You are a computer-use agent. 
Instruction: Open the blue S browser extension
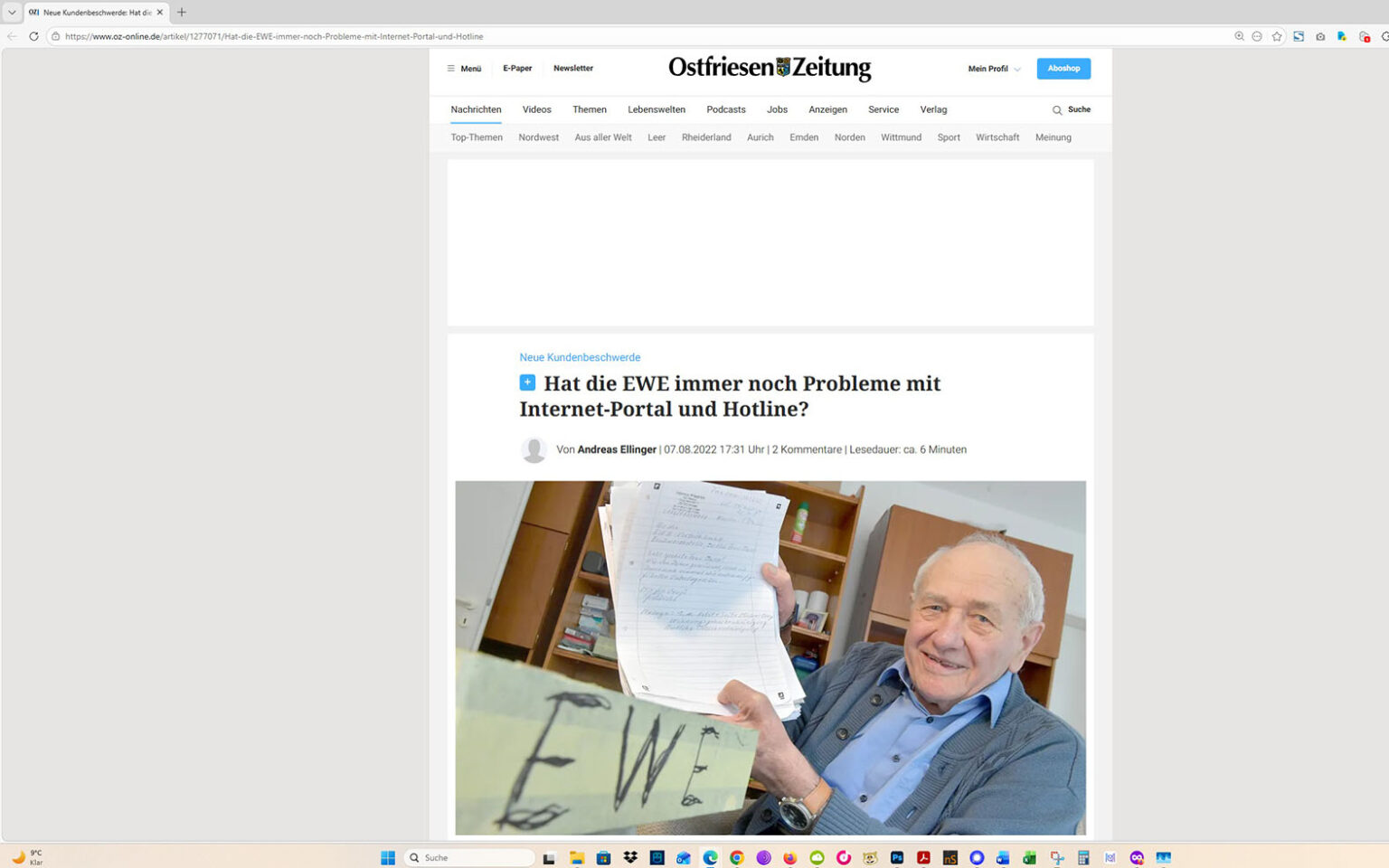(x=1299, y=36)
